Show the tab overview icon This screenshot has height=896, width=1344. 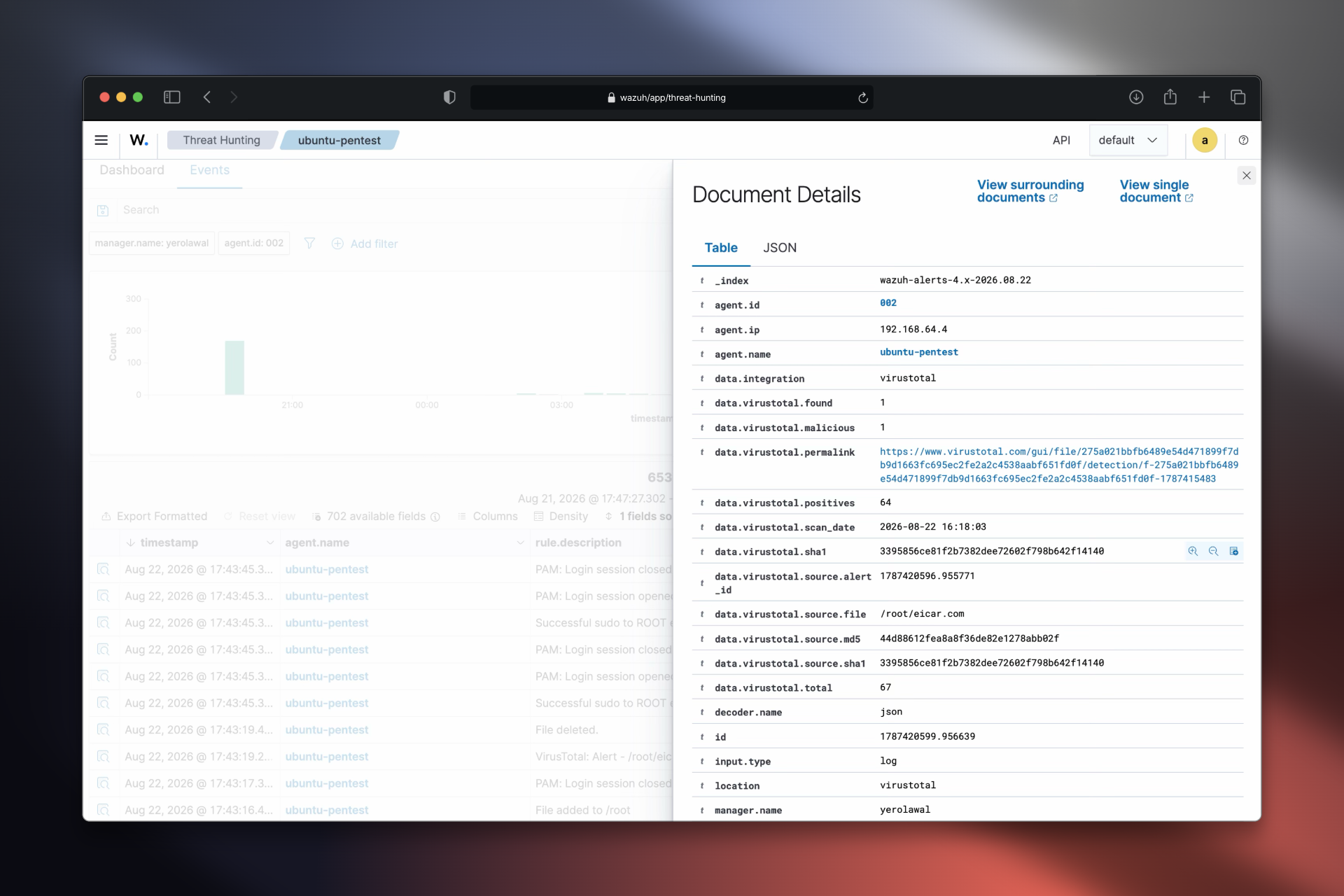[x=1238, y=97]
